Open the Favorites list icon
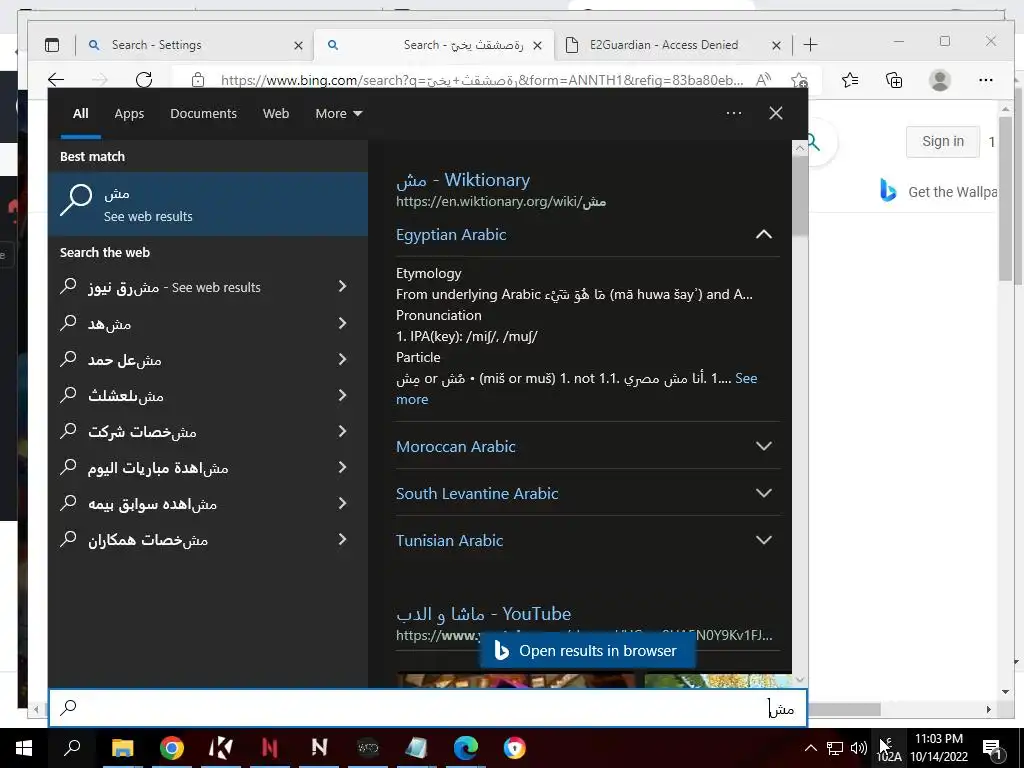 click(x=850, y=80)
